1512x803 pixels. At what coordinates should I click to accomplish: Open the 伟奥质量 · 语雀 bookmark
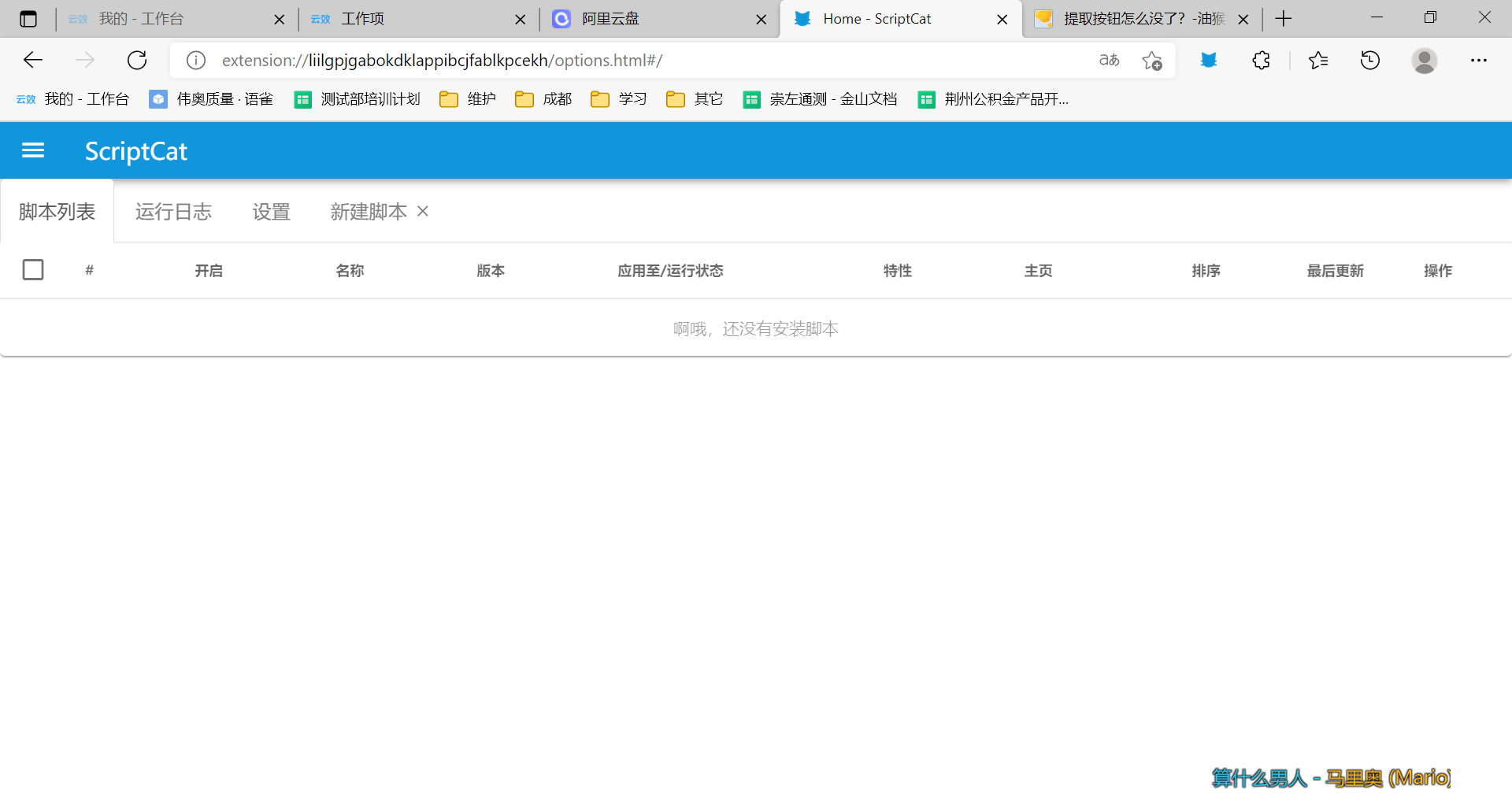211,99
